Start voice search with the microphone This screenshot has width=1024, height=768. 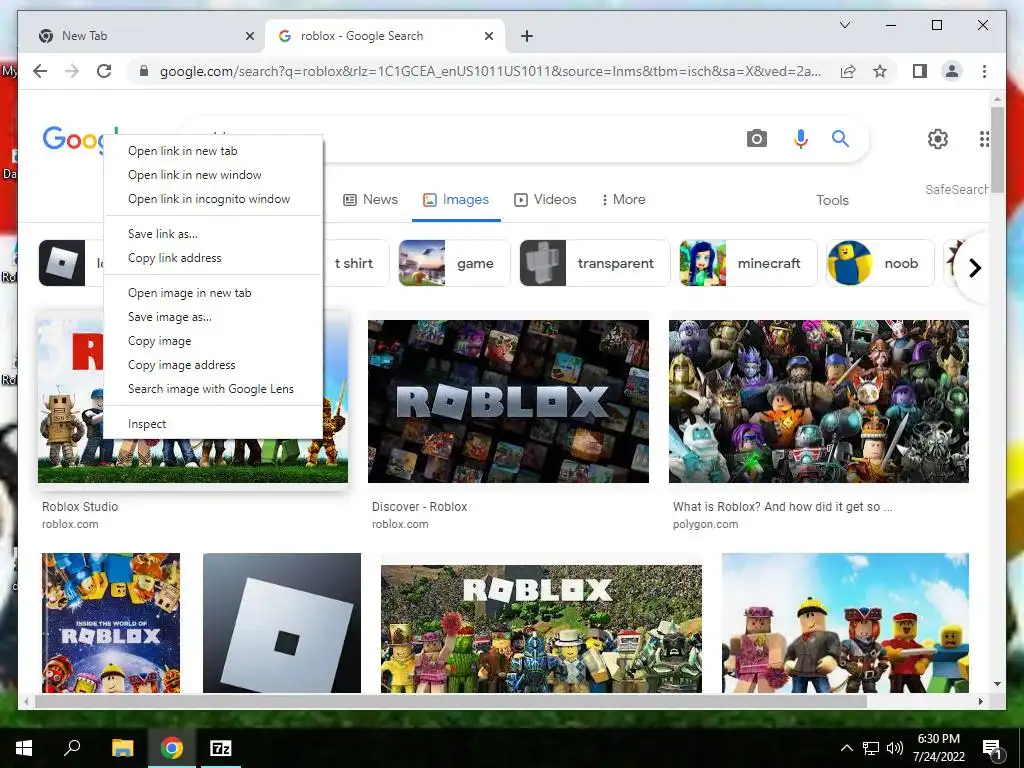(801, 138)
